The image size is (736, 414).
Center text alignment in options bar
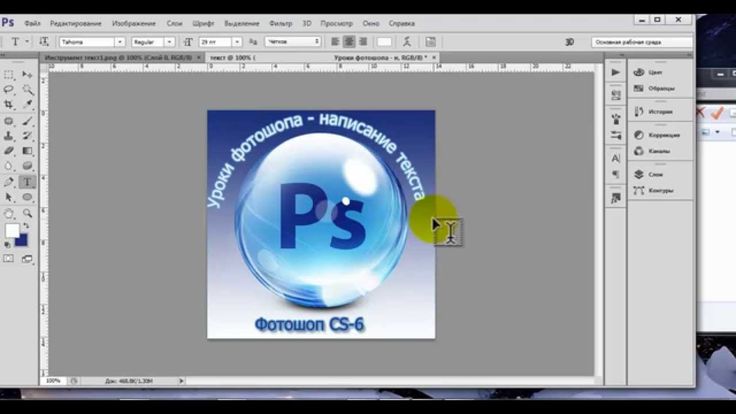pyautogui.click(x=349, y=42)
